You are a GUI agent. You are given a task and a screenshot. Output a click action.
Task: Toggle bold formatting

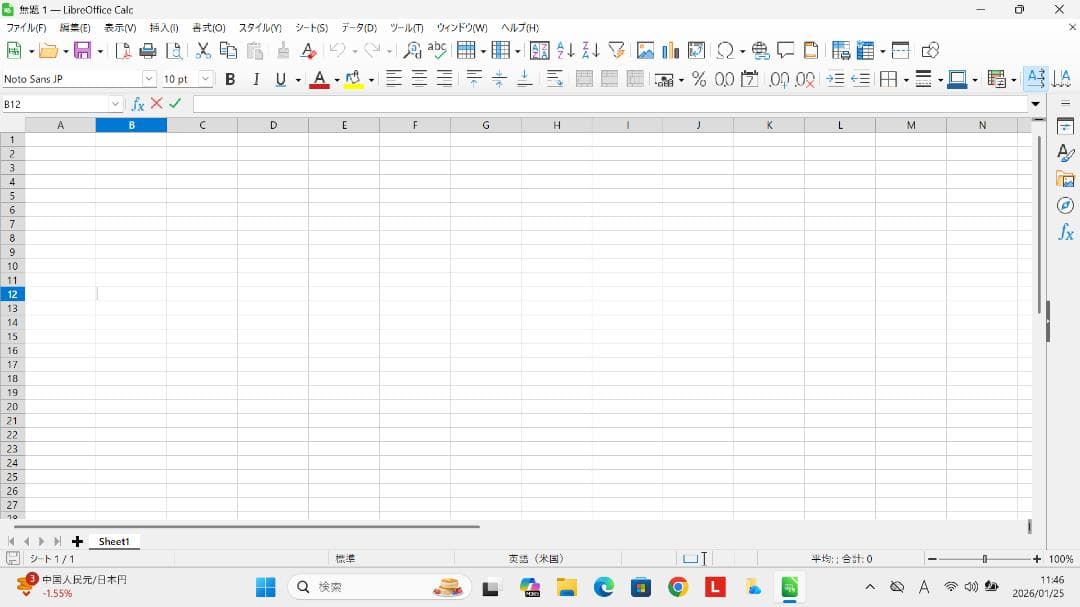(x=230, y=79)
